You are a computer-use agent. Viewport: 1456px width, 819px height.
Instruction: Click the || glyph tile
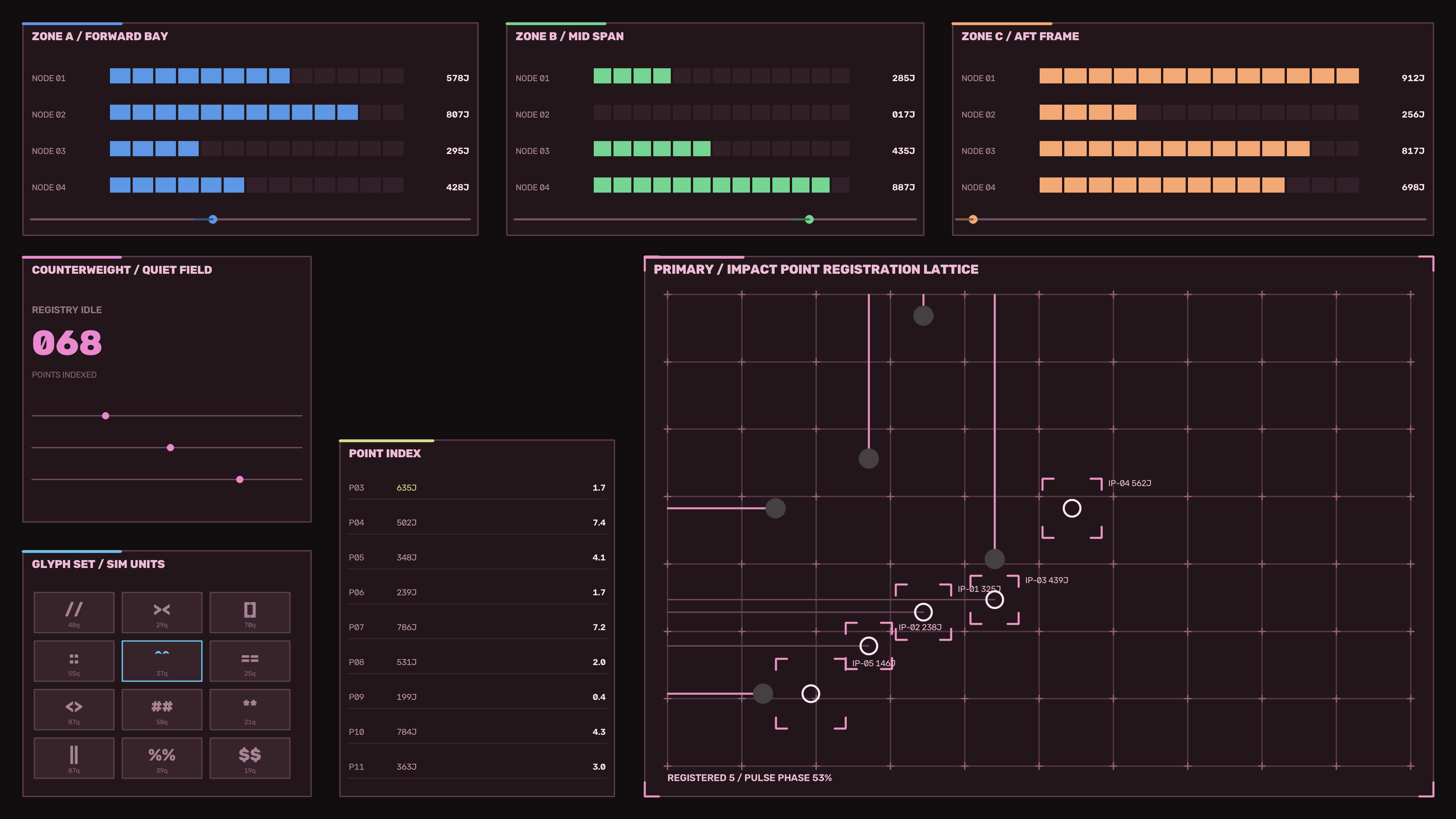coord(74,758)
